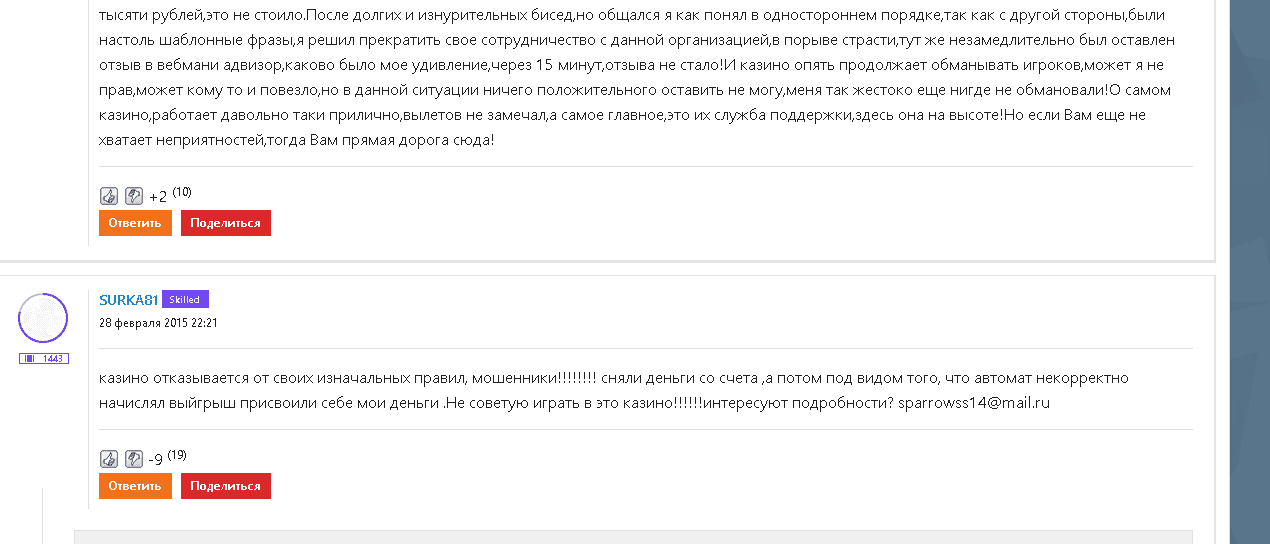
Task: Share SURKA81's review via Поделиться
Action: (225, 486)
